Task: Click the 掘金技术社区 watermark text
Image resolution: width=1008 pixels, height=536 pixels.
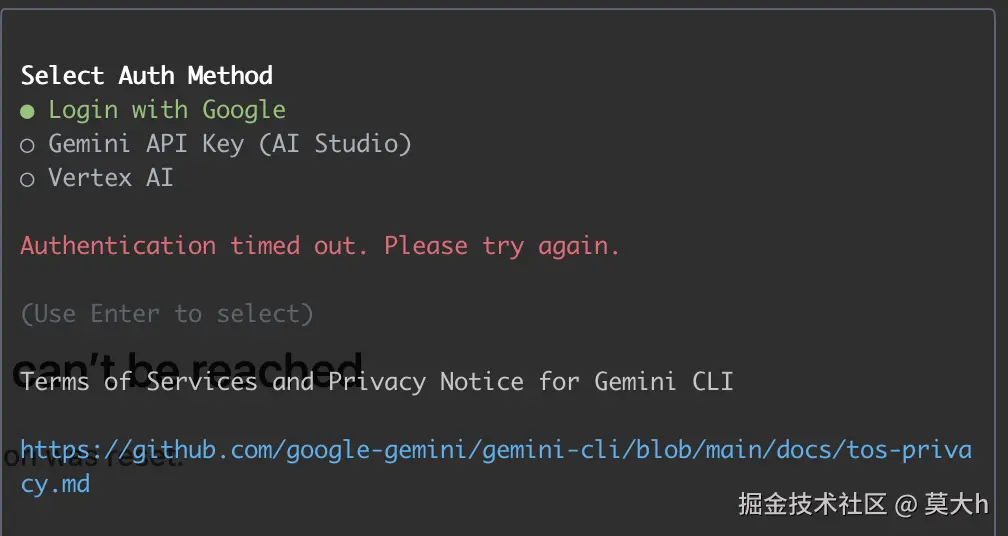Action: pyautogui.click(x=812, y=504)
